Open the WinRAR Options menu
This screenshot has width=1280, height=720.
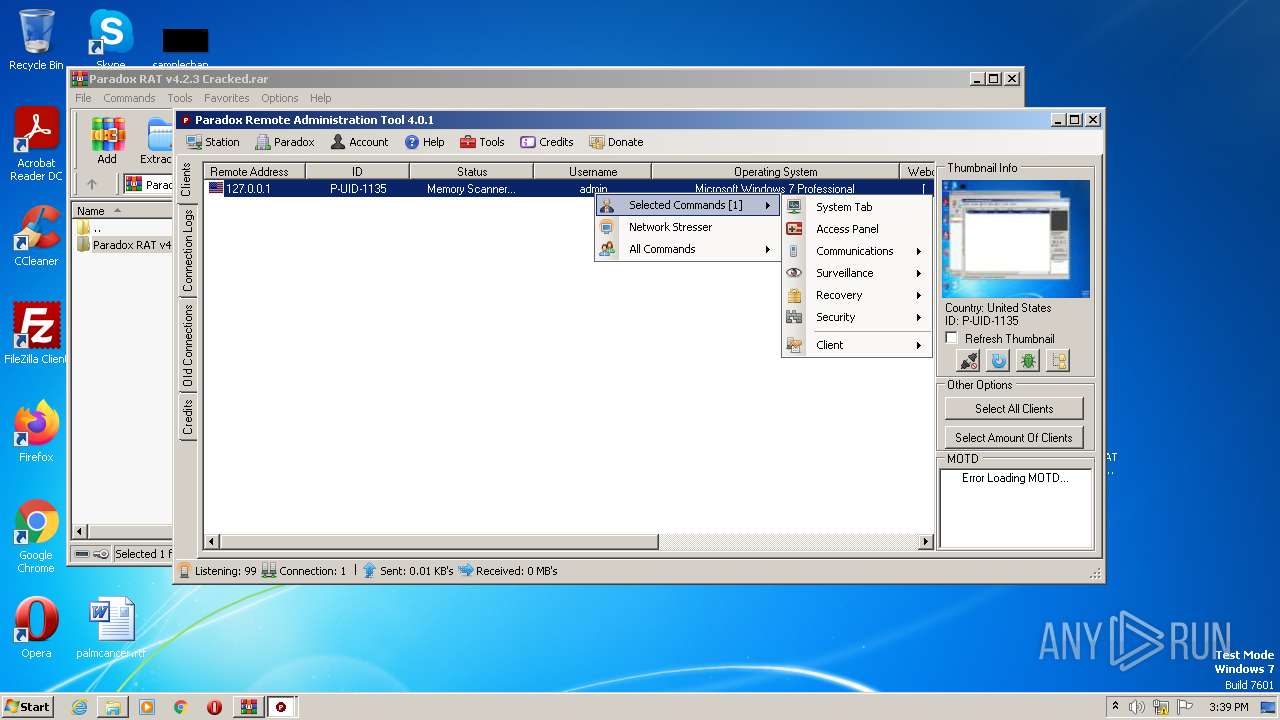(280, 98)
